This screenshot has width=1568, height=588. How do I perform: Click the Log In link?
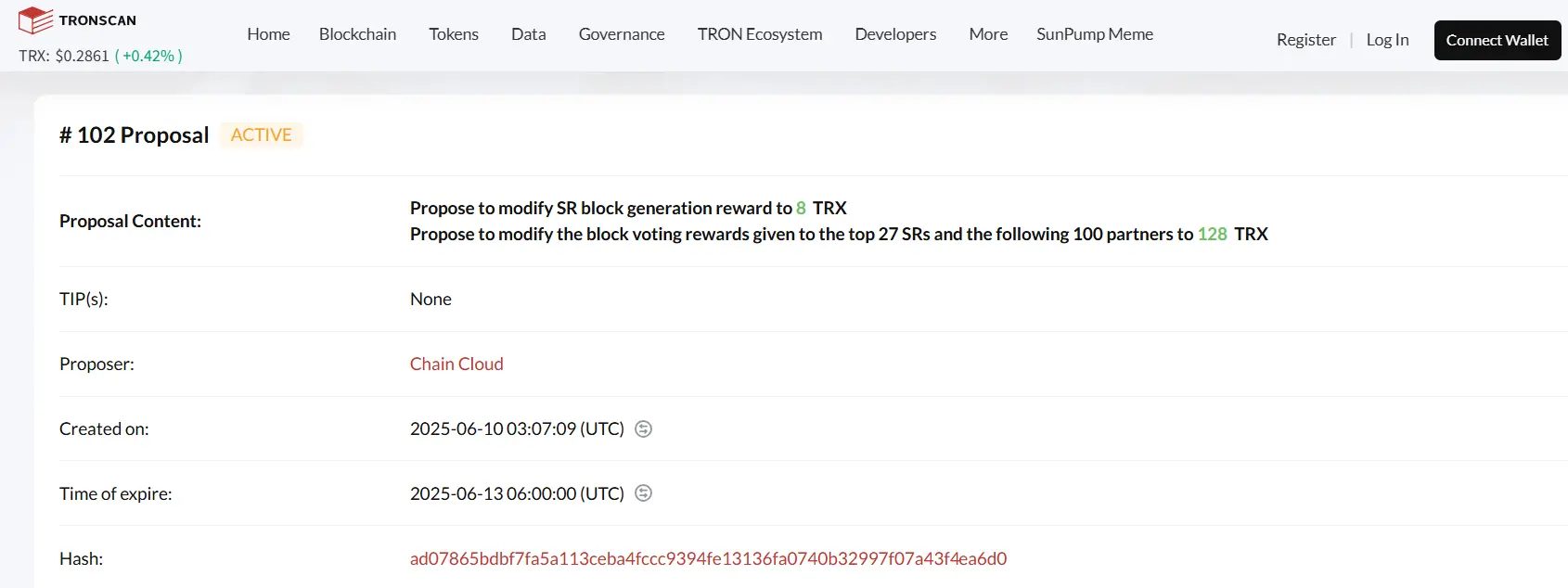1387,40
